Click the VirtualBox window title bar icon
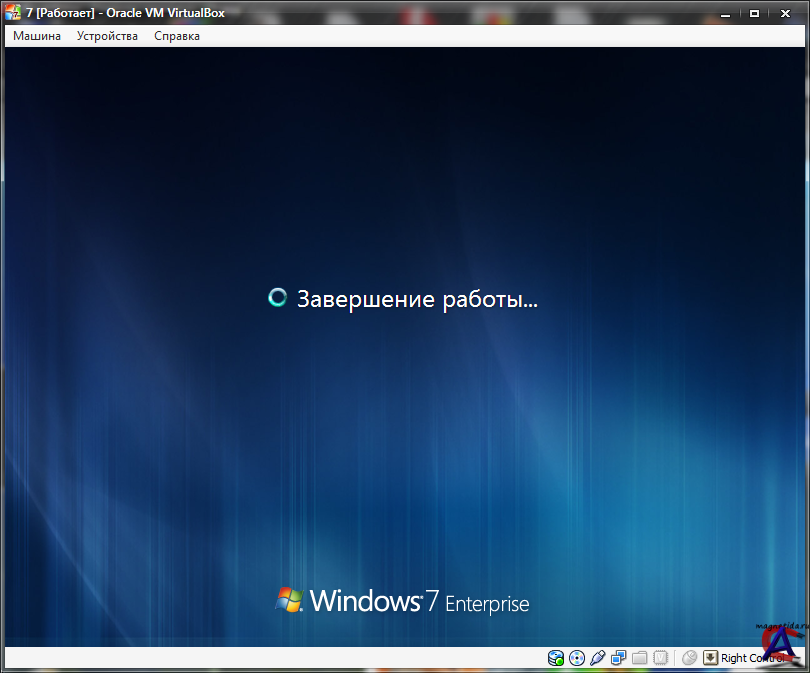810x673 pixels. click(13, 12)
